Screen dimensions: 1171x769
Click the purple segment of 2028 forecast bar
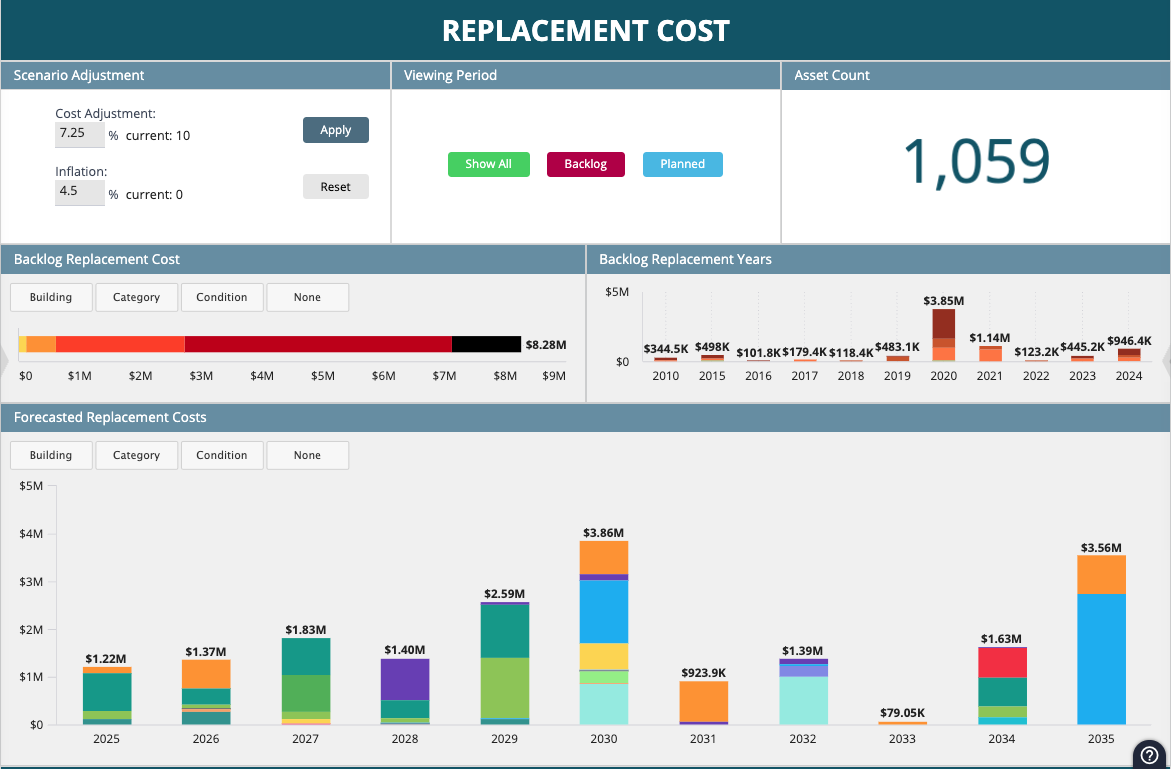pyautogui.click(x=405, y=679)
